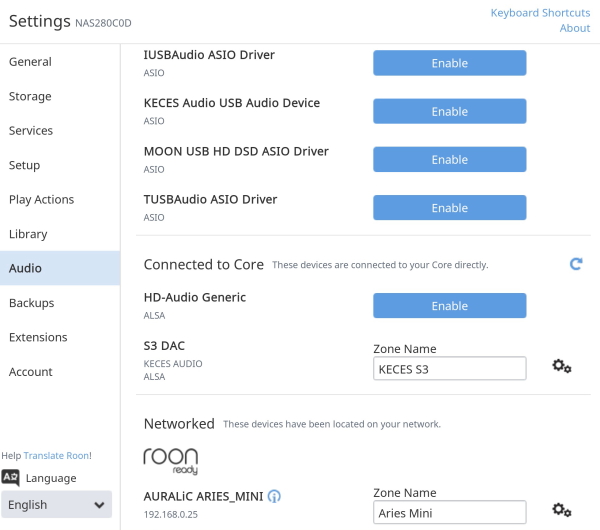Enable KECES Audio USB Audio Device
The width and height of the screenshot is (600, 530).
pos(450,111)
